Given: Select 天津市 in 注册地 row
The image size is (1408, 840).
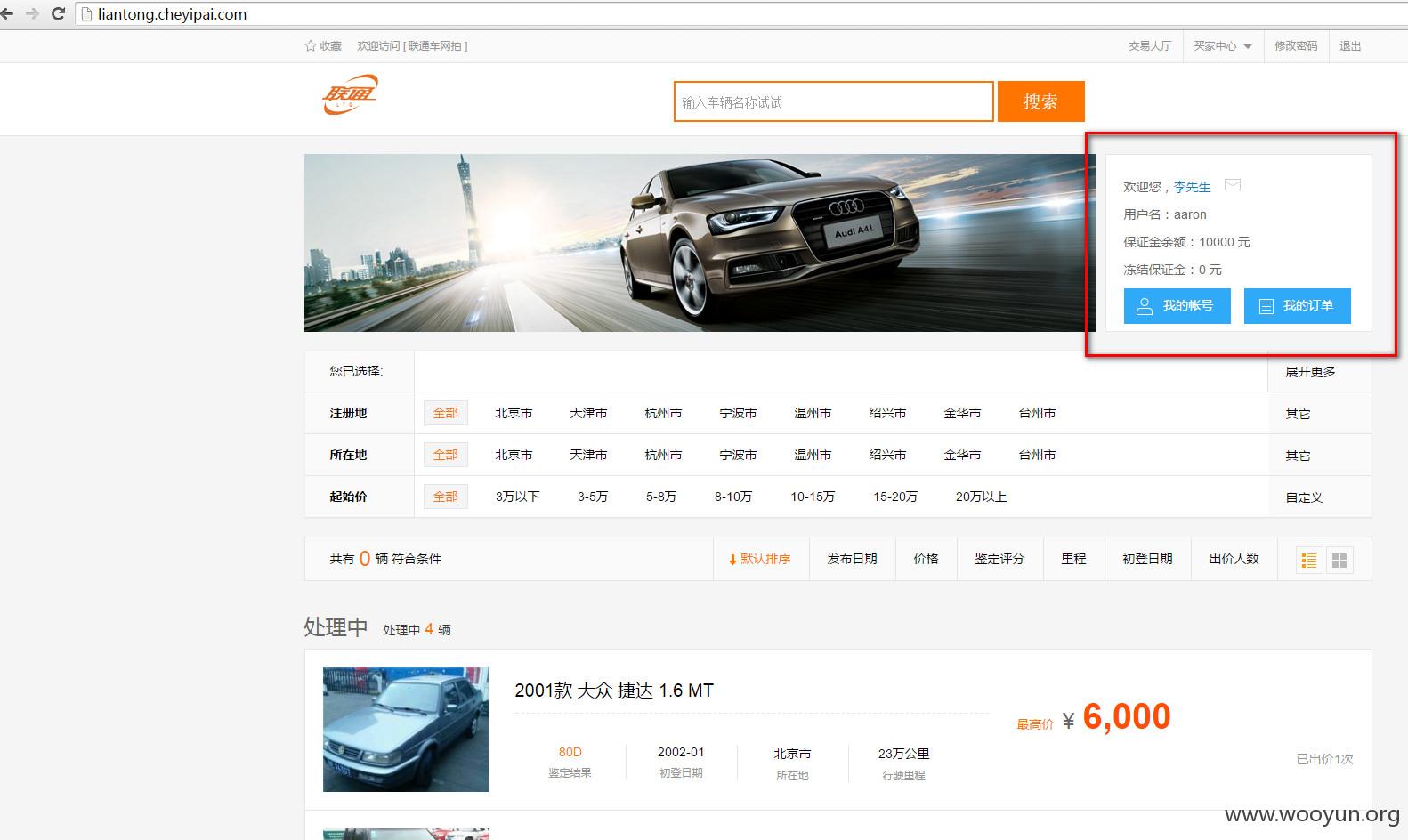Looking at the screenshot, I should [x=588, y=413].
